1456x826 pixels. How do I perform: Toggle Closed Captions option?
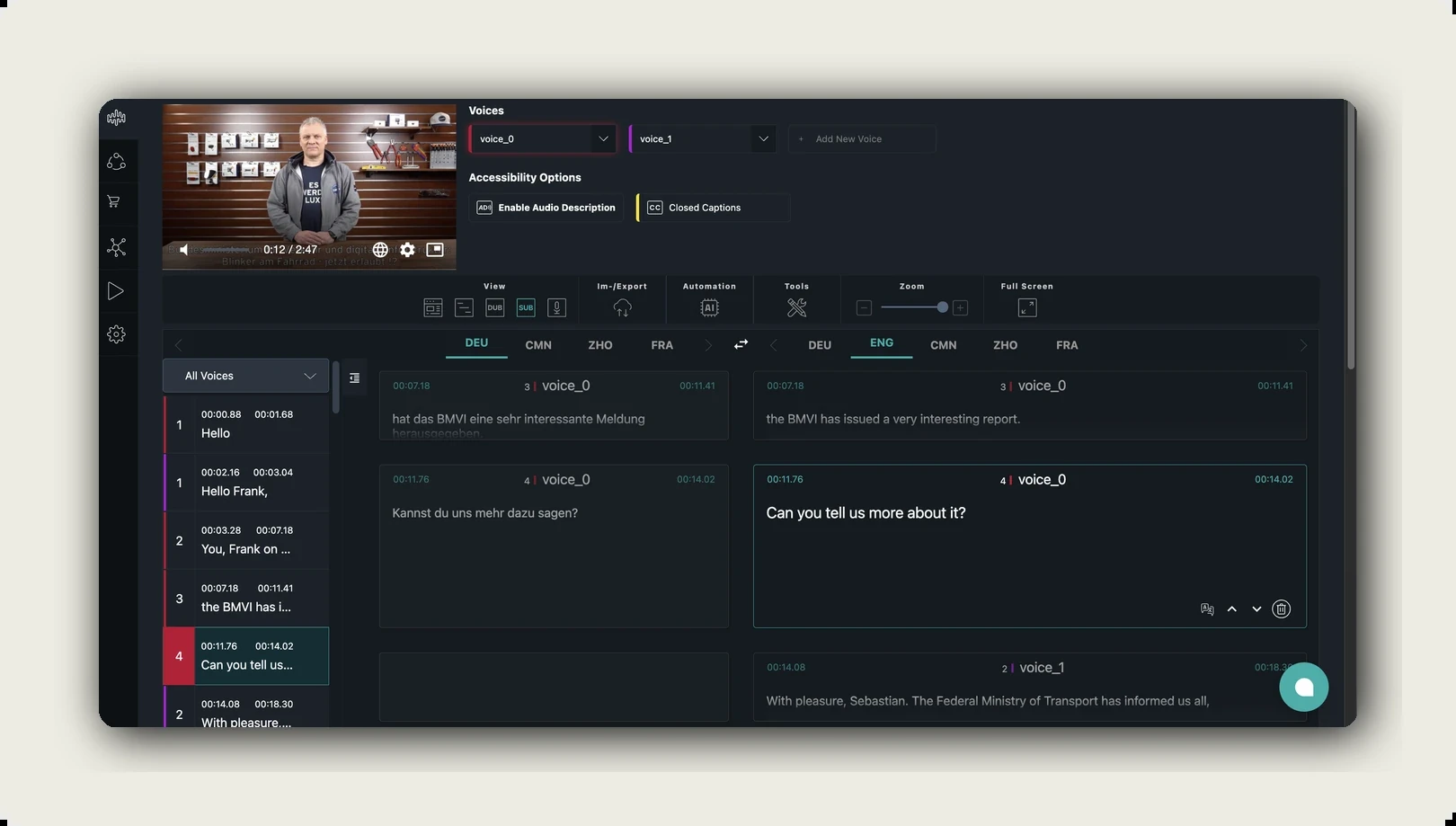[x=714, y=208]
